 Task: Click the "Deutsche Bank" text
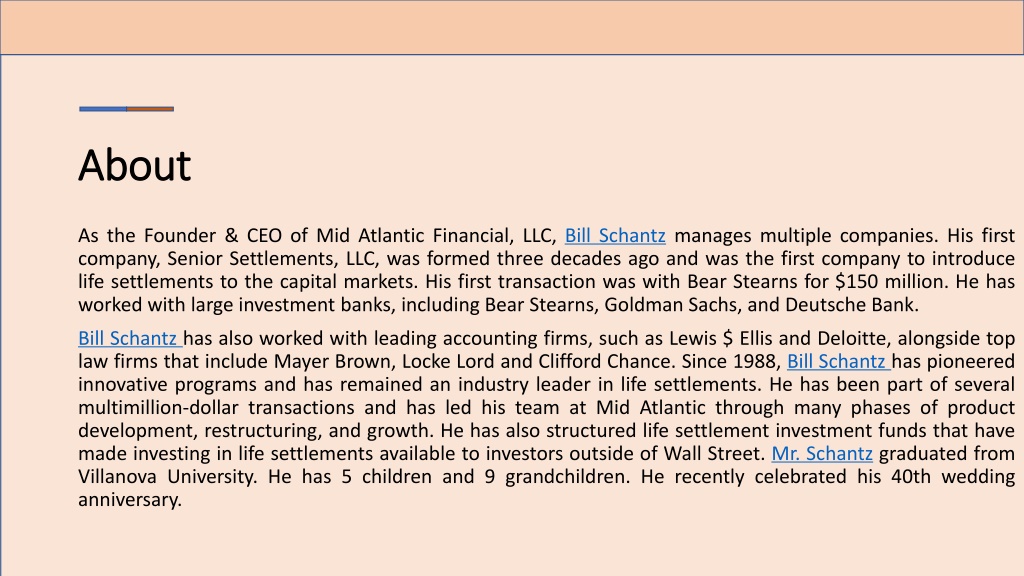(852, 305)
